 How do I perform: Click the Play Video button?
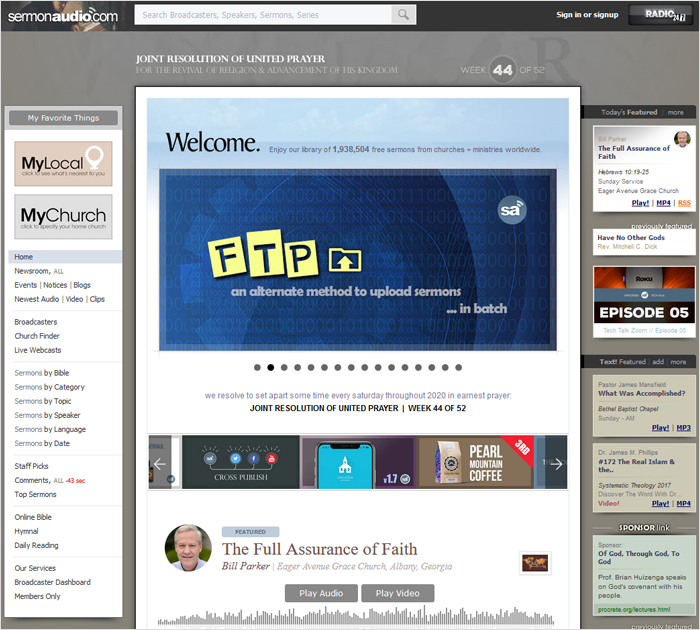(397, 593)
